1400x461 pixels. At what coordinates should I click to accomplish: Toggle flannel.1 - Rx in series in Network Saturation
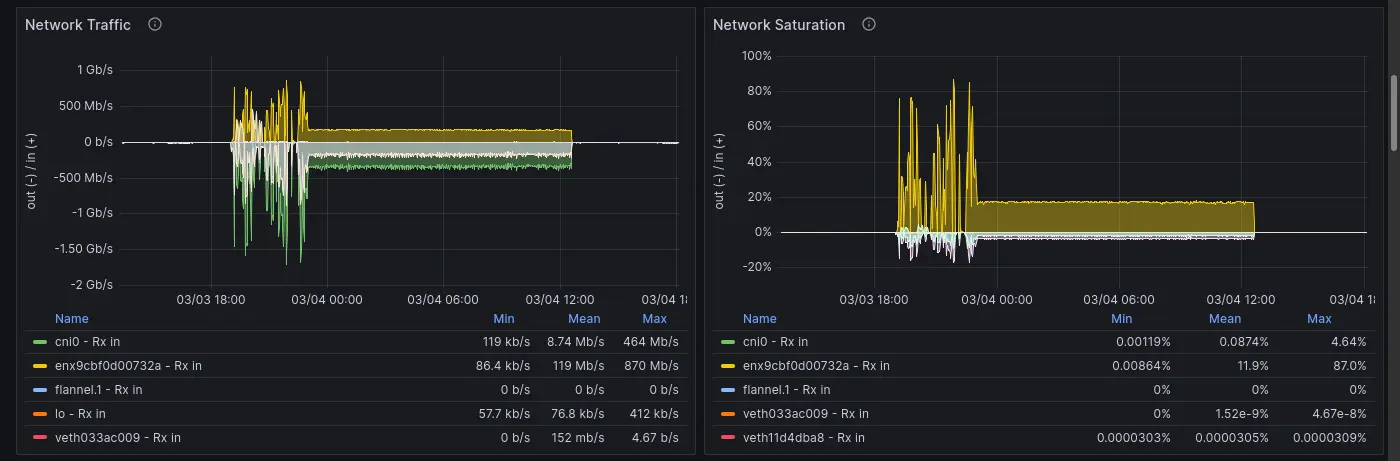pos(786,390)
